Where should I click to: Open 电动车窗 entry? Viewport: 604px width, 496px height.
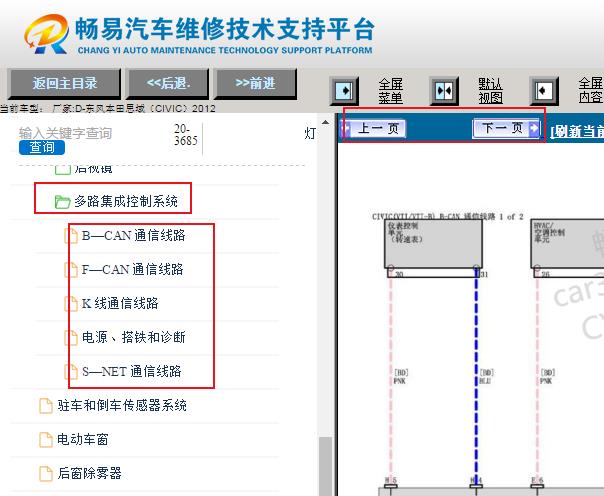point(82,439)
